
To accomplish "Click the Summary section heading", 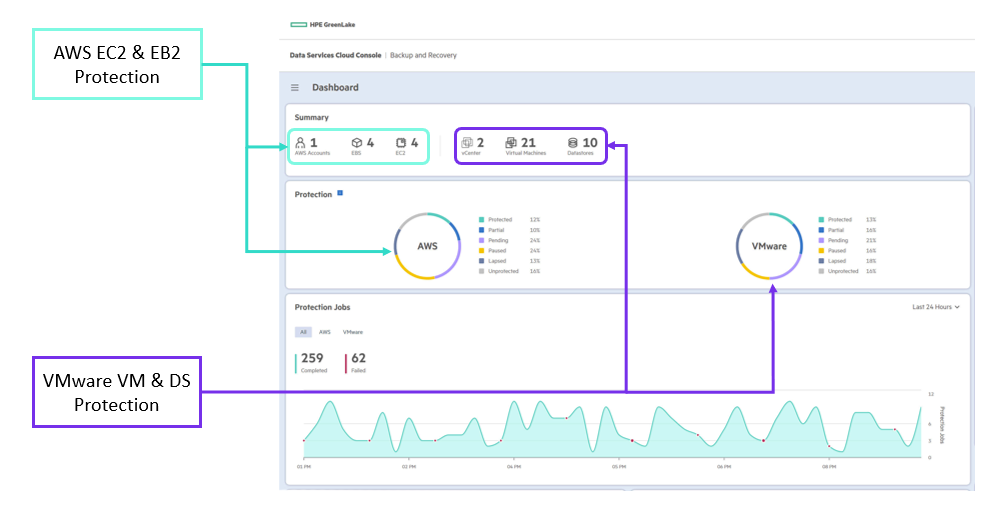I will pos(312,118).
